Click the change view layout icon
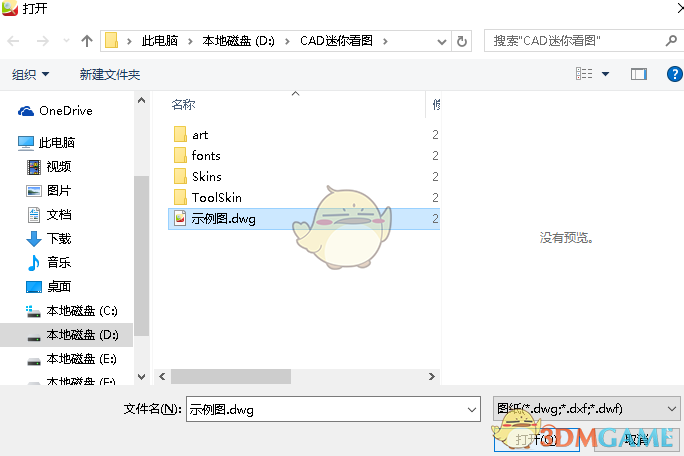This screenshot has height=456, width=684. (584, 74)
